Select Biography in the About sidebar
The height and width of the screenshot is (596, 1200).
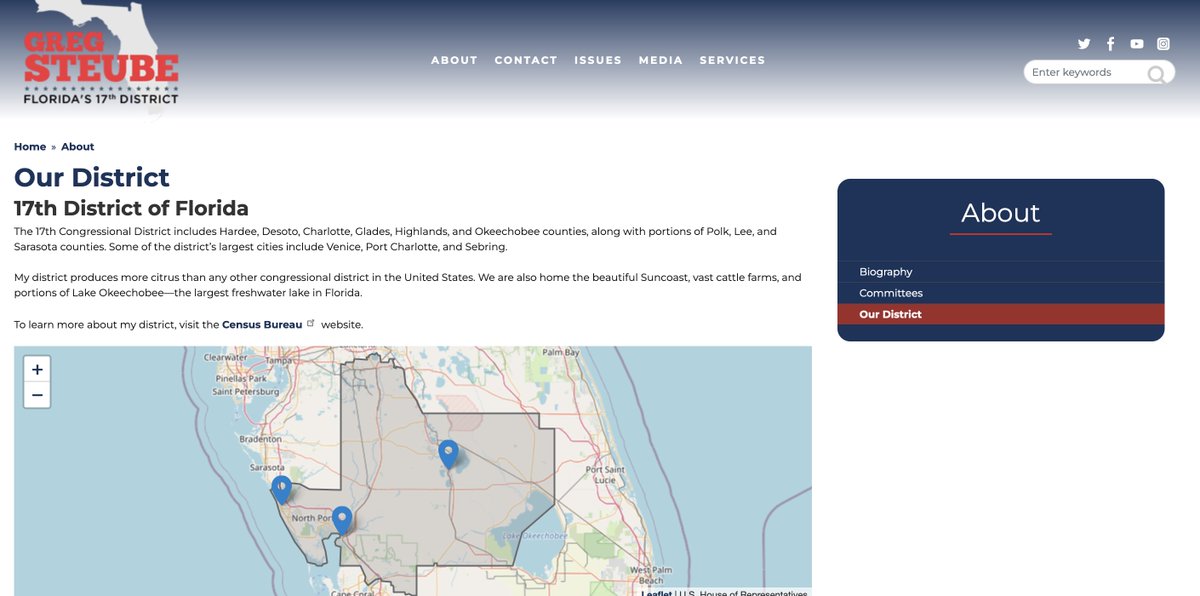(x=1001, y=272)
